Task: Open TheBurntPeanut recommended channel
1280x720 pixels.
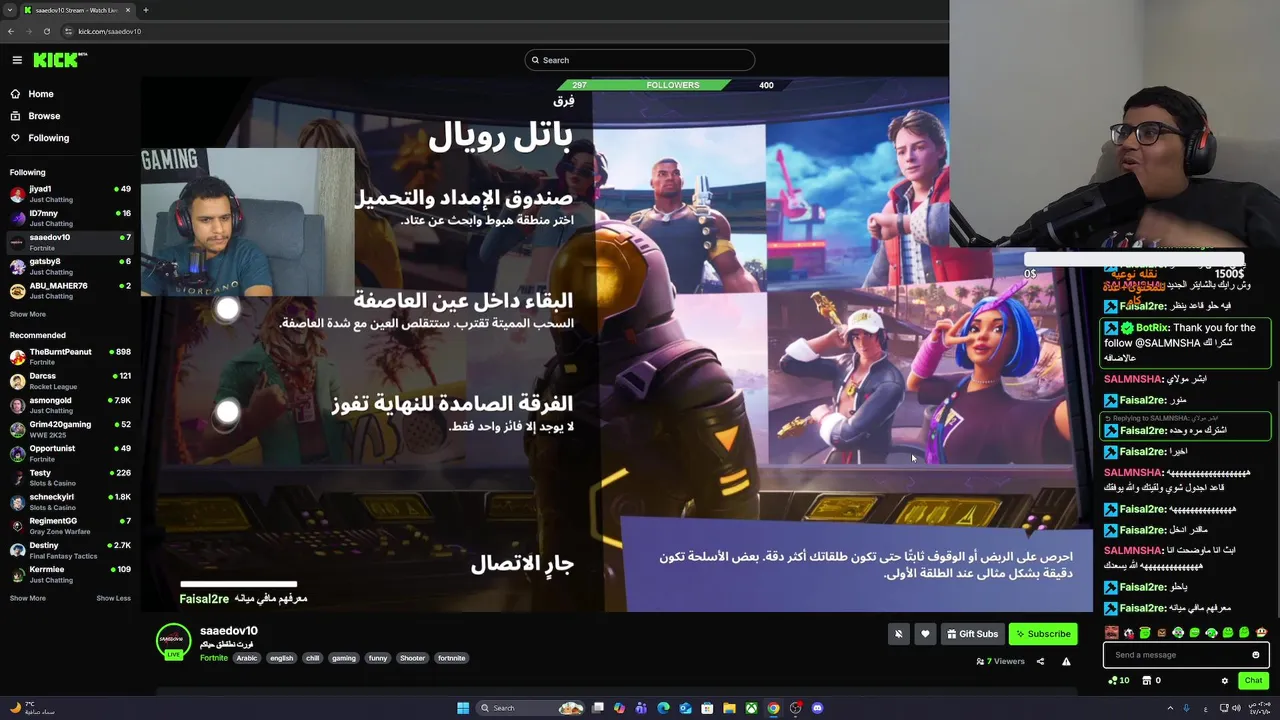Action: tap(70, 357)
